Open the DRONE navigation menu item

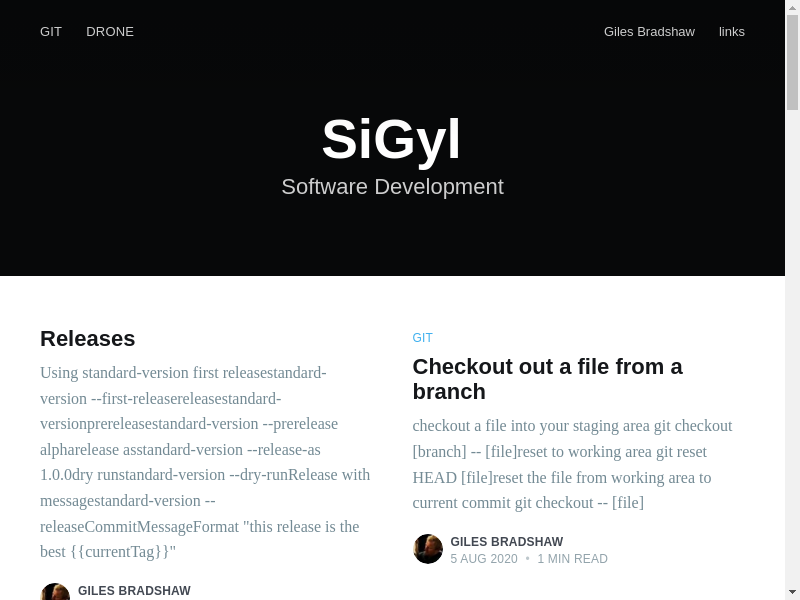tap(110, 31)
